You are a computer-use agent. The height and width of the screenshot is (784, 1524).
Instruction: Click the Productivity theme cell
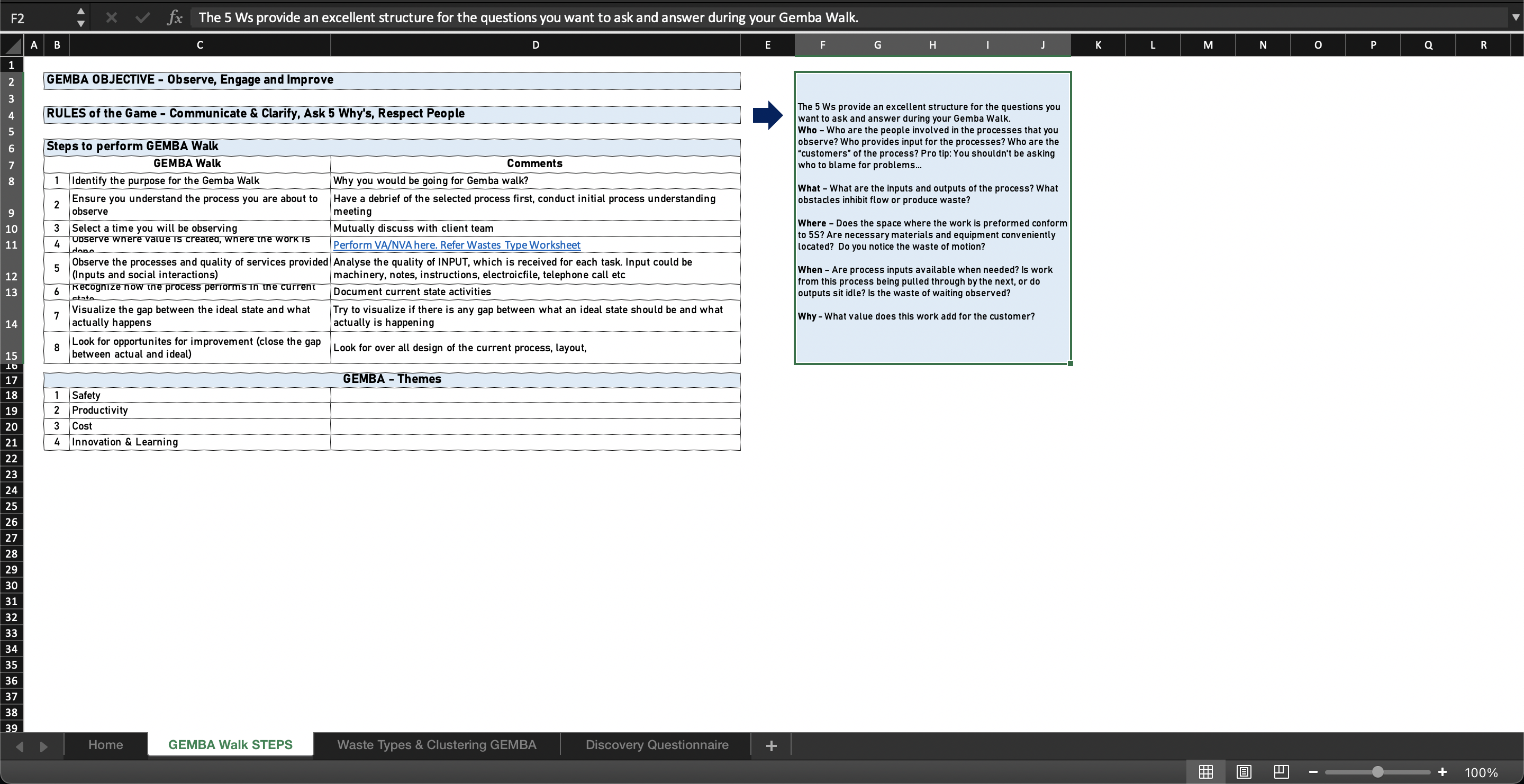tap(199, 411)
